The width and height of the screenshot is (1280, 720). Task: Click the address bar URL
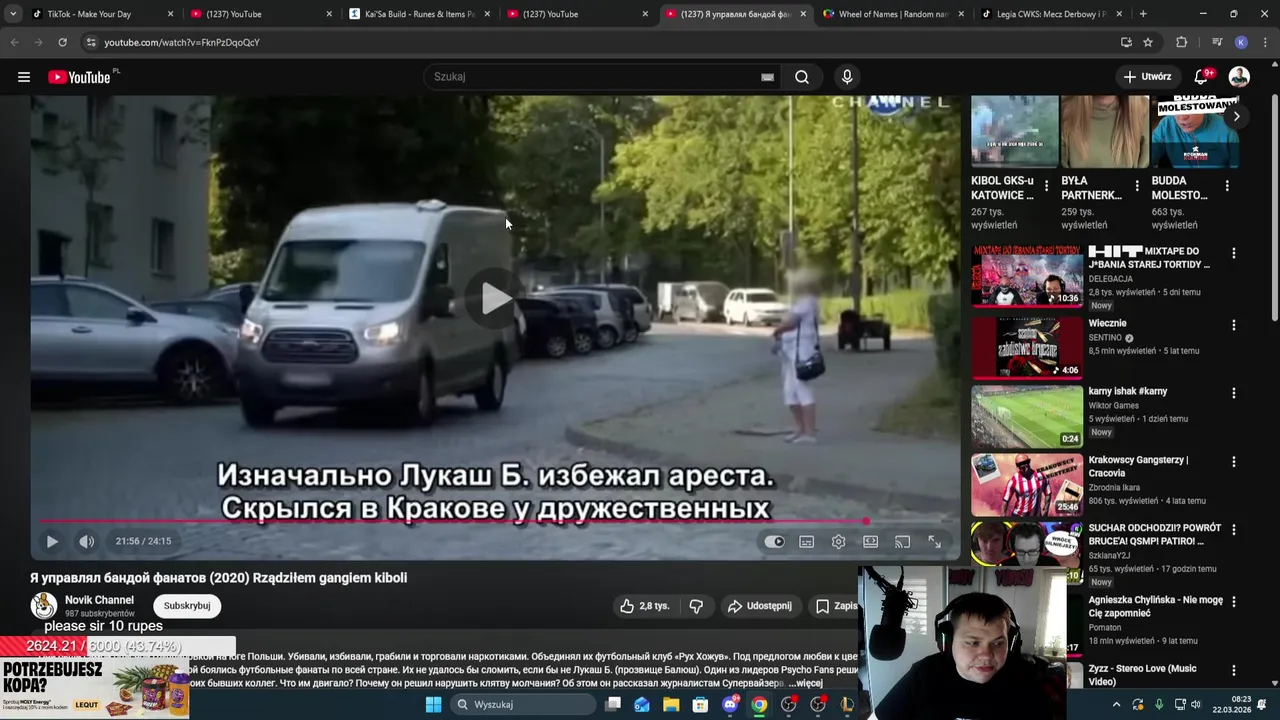(181, 42)
